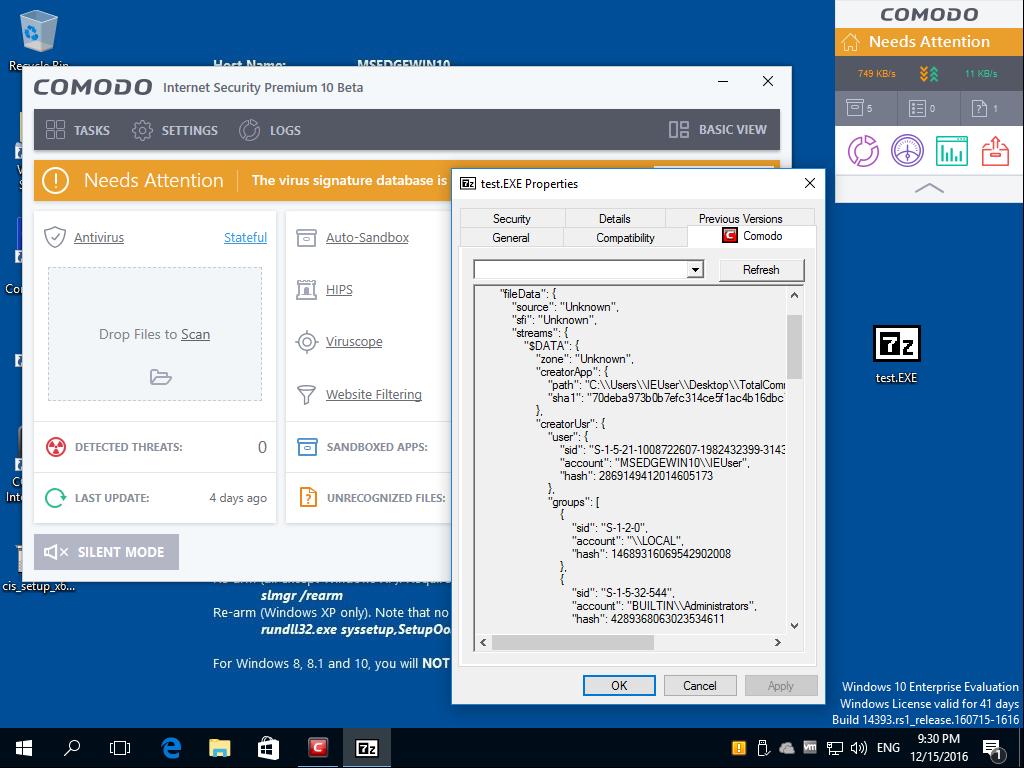Click the horizontal scrollbar left arrow

point(483,643)
